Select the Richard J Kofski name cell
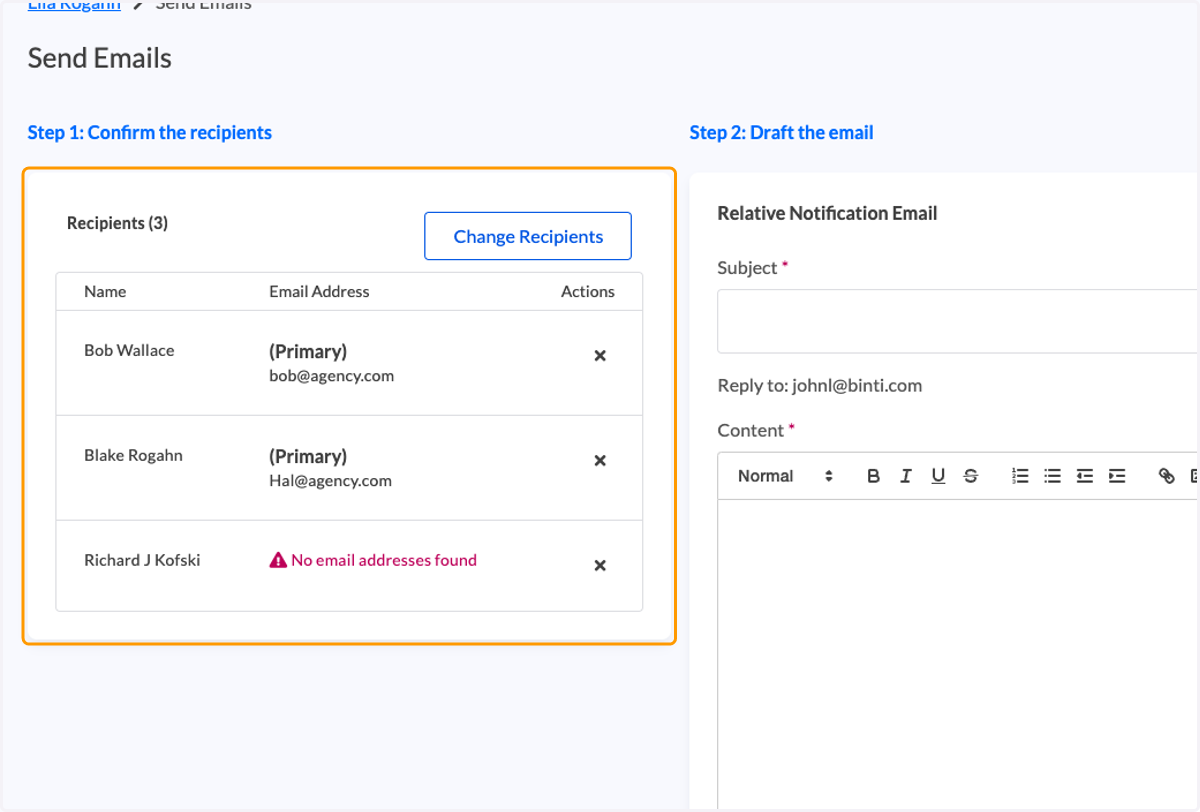The width and height of the screenshot is (1200, 812). click(x=142, y=561)
